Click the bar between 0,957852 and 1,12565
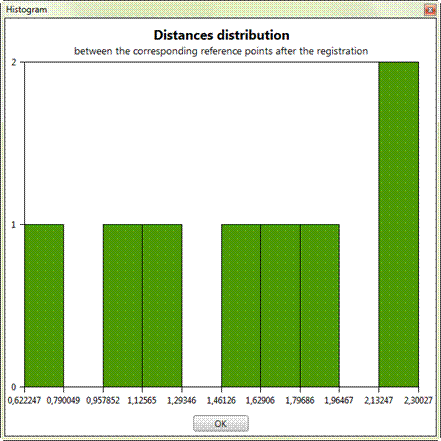Screen dimensions: 441x441 [x=123, y=305]
